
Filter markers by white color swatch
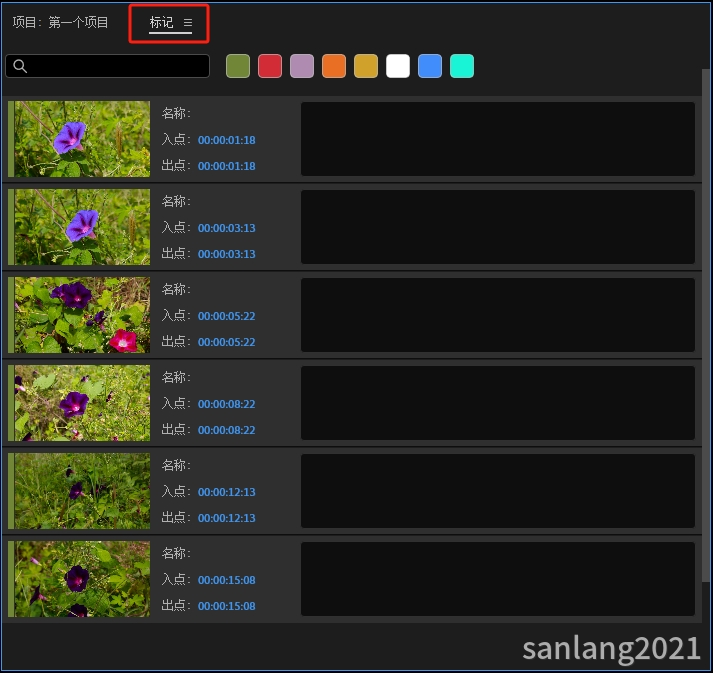click(x=398, y=66)
